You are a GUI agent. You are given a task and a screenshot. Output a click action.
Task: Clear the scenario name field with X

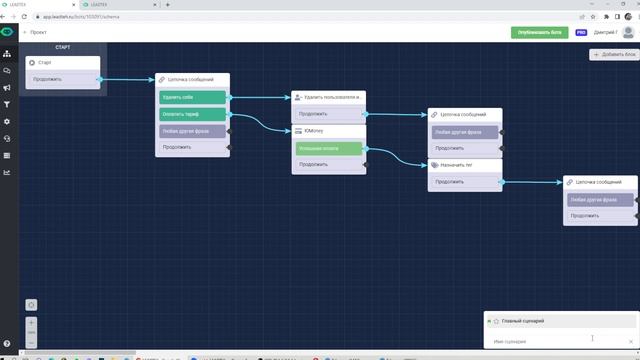pyautogui.click(x=631, y=341)
